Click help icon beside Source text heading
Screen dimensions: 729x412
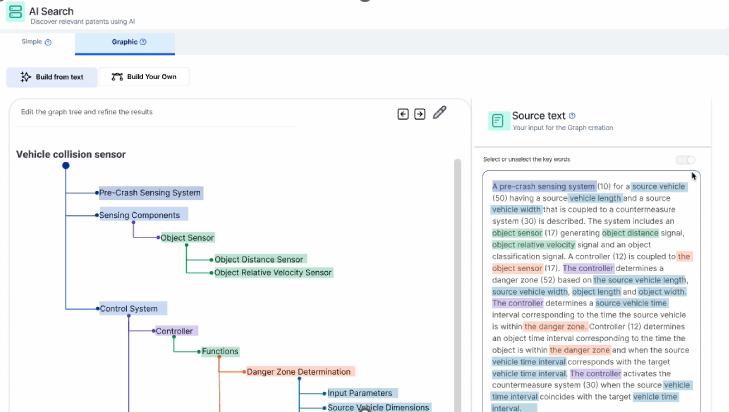[573, 116]
